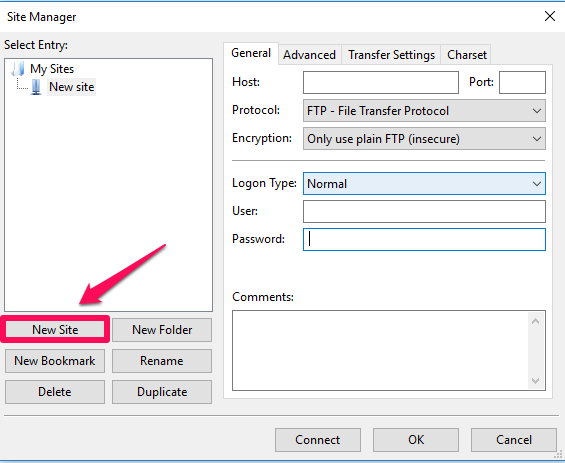The height and width of the screenshot is (463, 565).
Task: Open the Transfer Settings tab
Action: 391,55
